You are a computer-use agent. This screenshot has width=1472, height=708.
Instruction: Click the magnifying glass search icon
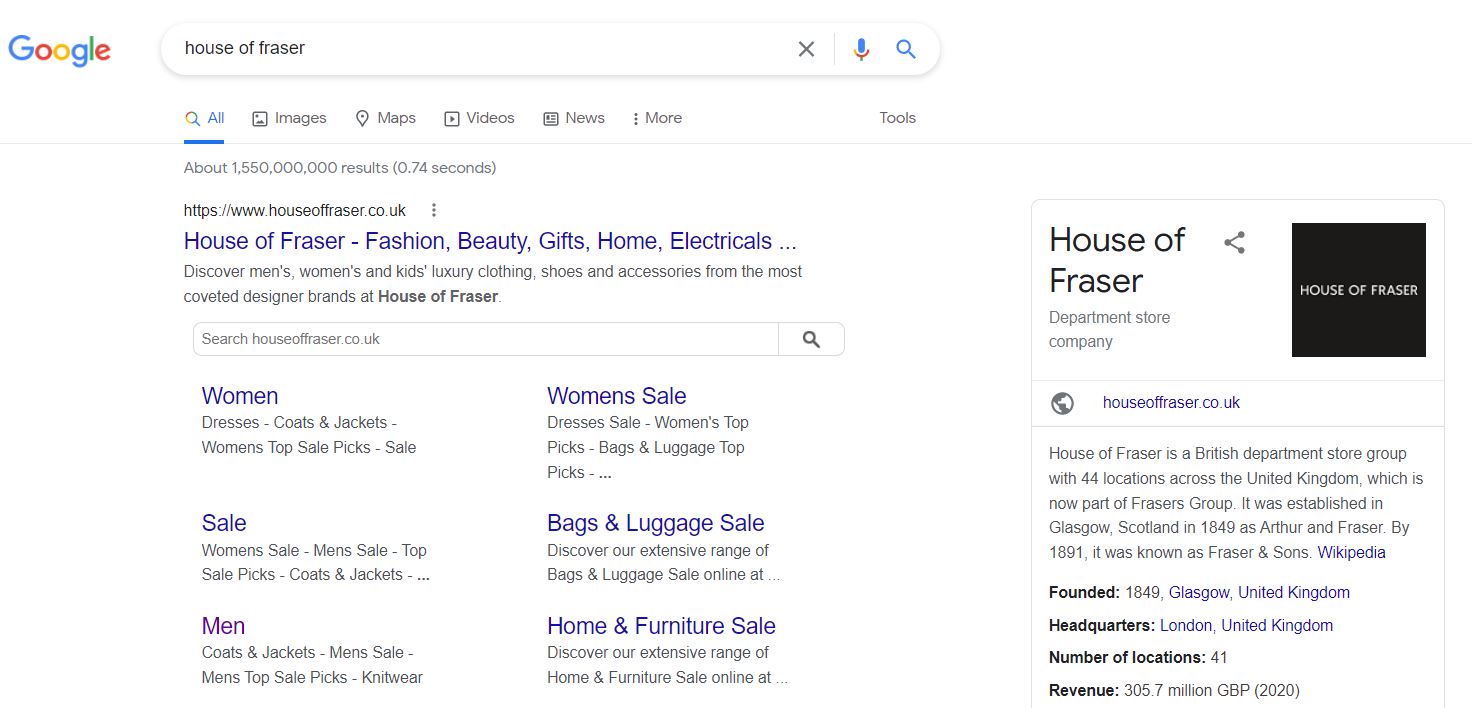point(905,48)
